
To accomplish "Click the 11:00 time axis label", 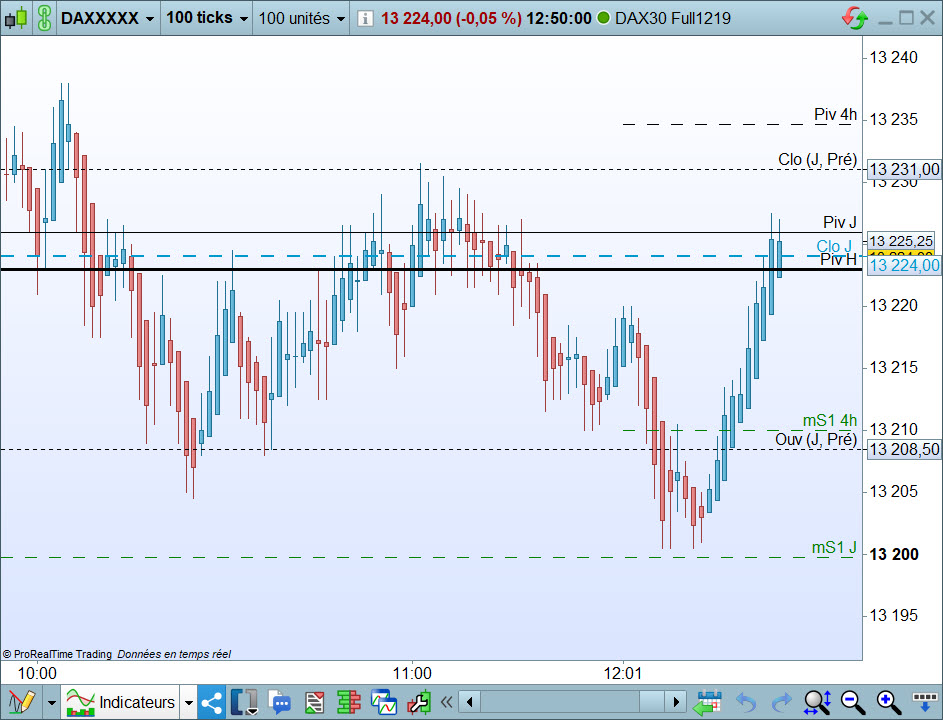I will (x=412, y=673).
